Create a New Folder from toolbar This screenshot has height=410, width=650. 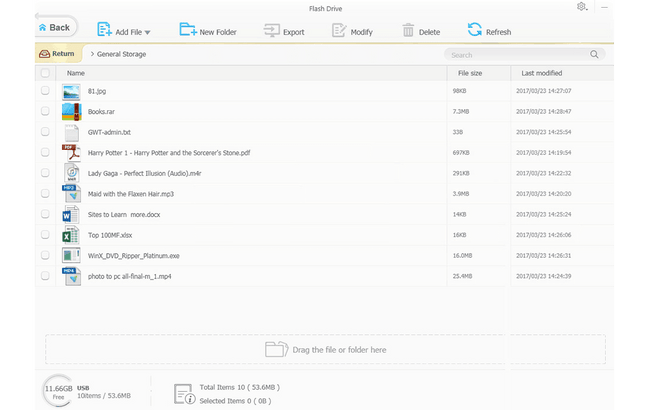187,30
